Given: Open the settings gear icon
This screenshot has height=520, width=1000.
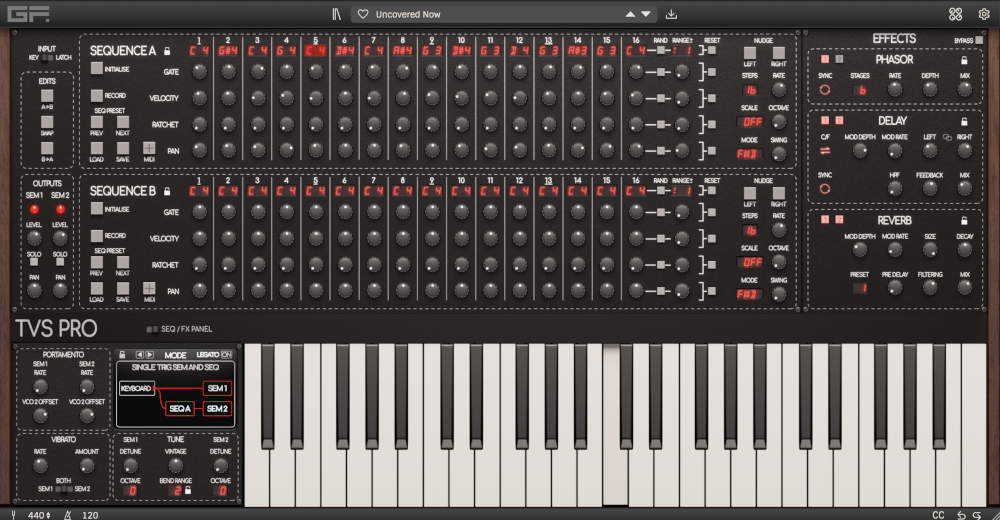Looking at the screenshot, I should [984, 14].
